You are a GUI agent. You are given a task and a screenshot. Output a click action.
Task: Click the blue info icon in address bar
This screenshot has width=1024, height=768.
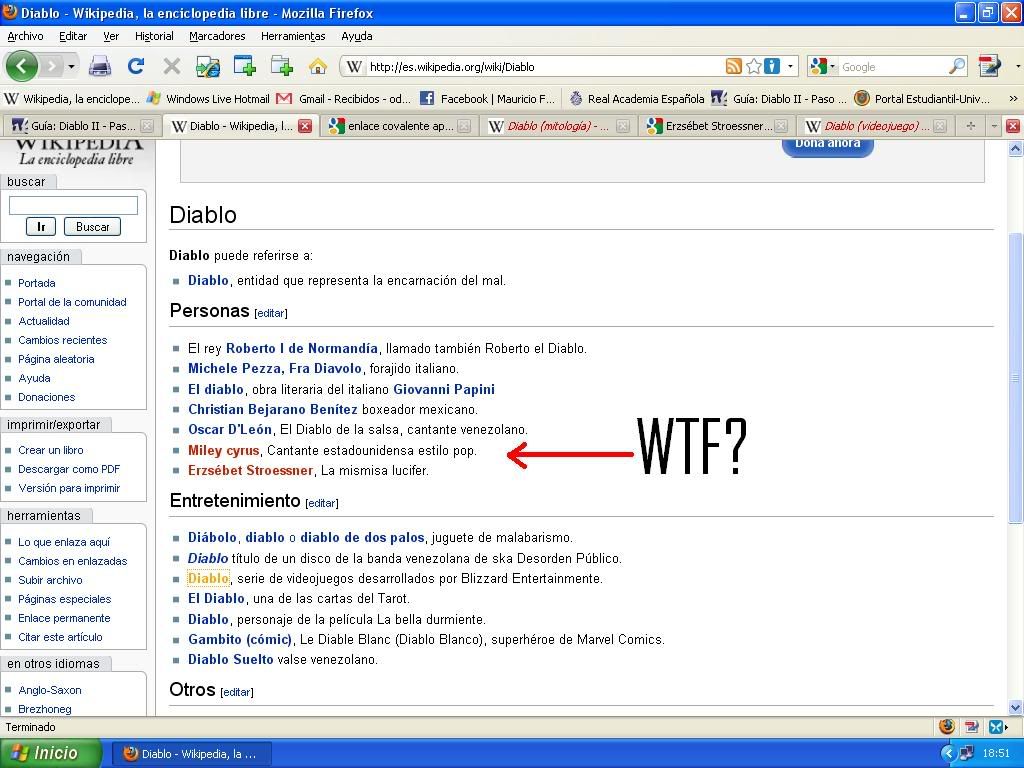(771, 66)
